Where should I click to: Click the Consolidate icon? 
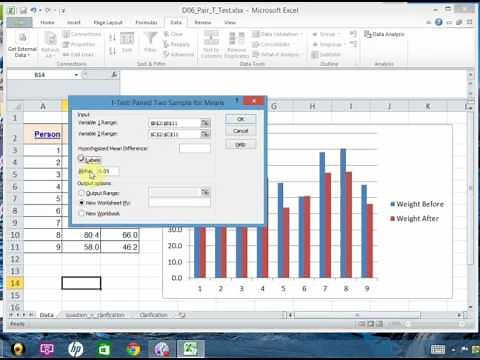[x=271, y=44]
